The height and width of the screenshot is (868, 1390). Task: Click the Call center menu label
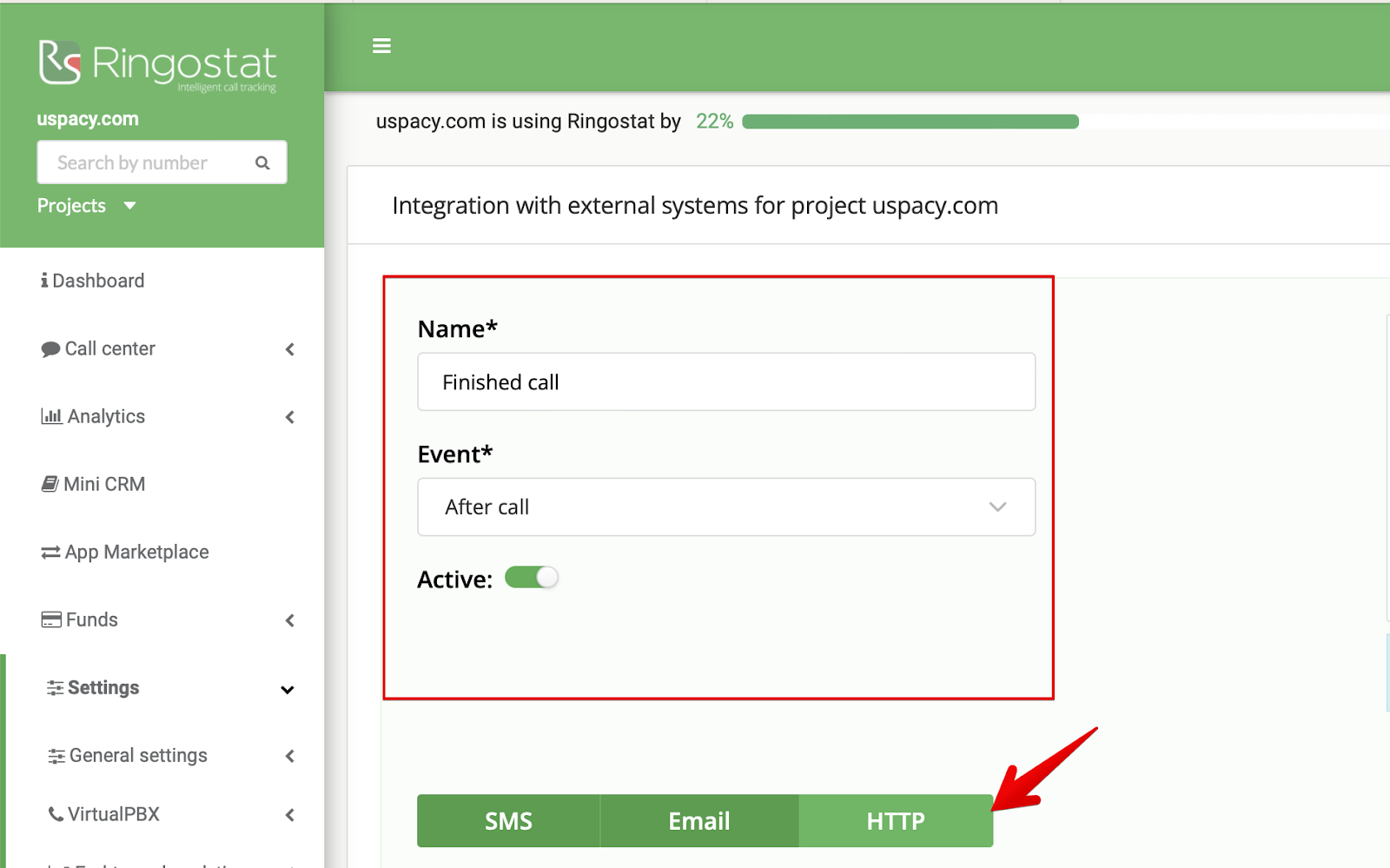click(x=110, y=348)
